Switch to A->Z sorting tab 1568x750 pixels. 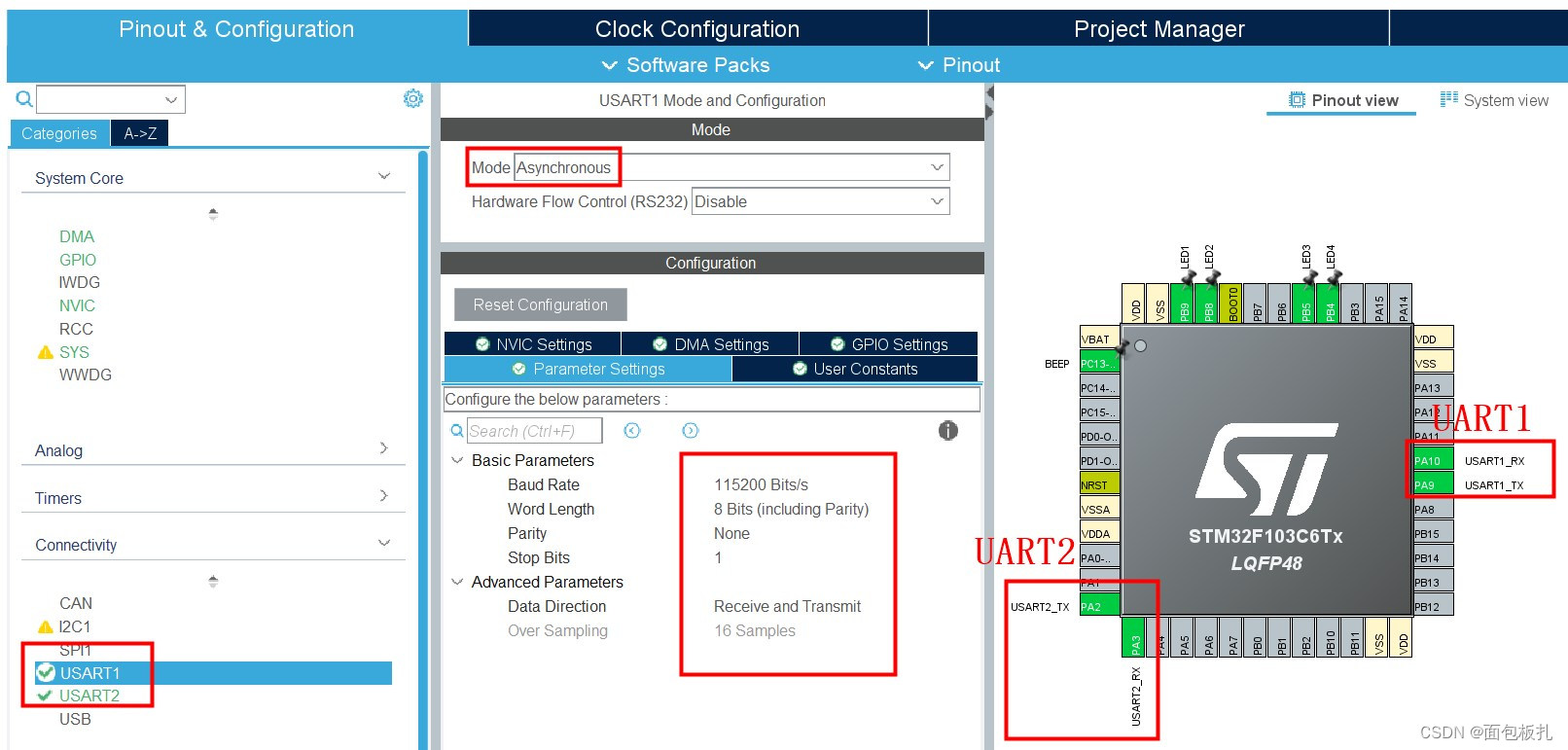click(x=140, y=133)
